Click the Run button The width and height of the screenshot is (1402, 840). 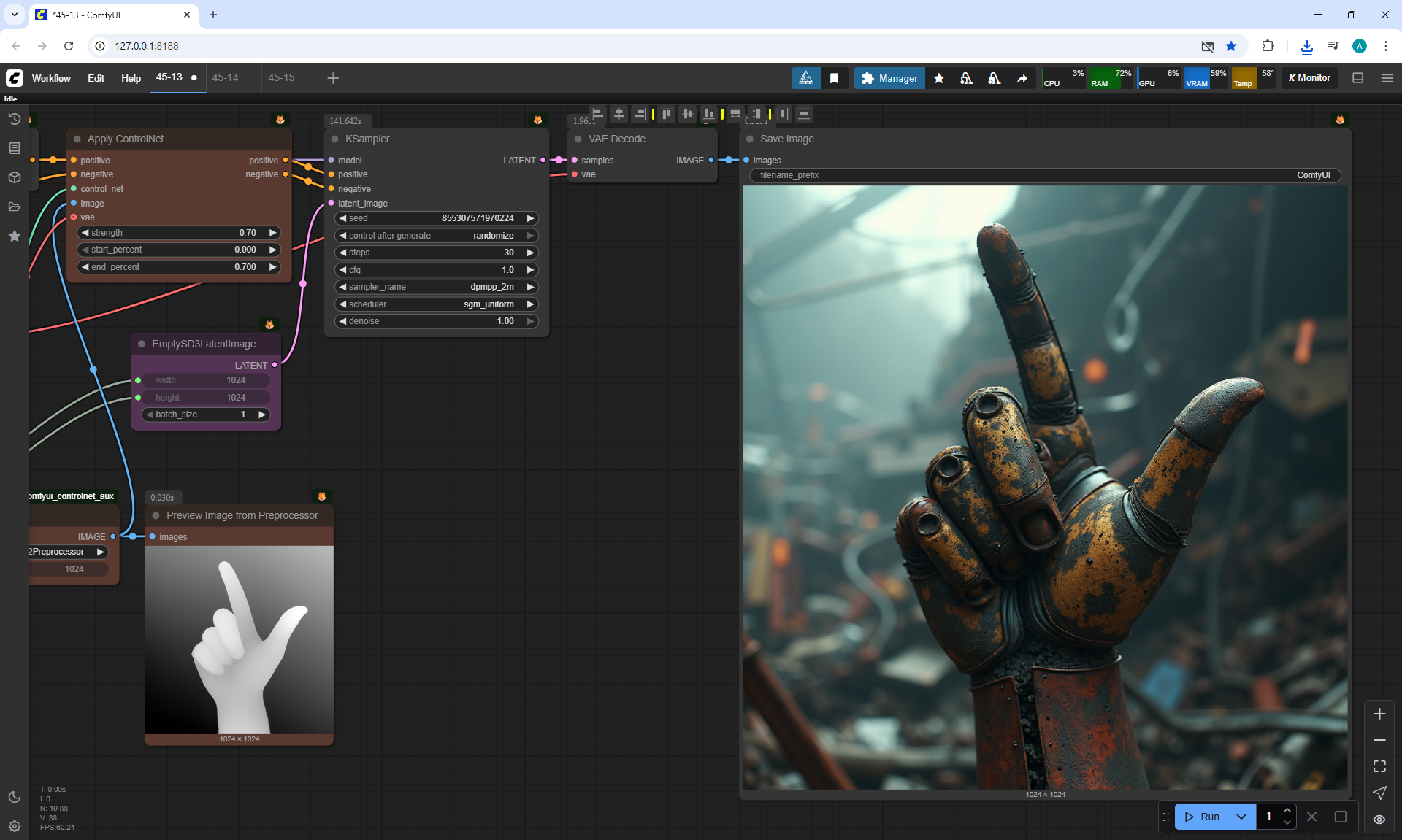[x=1203, y=817]
